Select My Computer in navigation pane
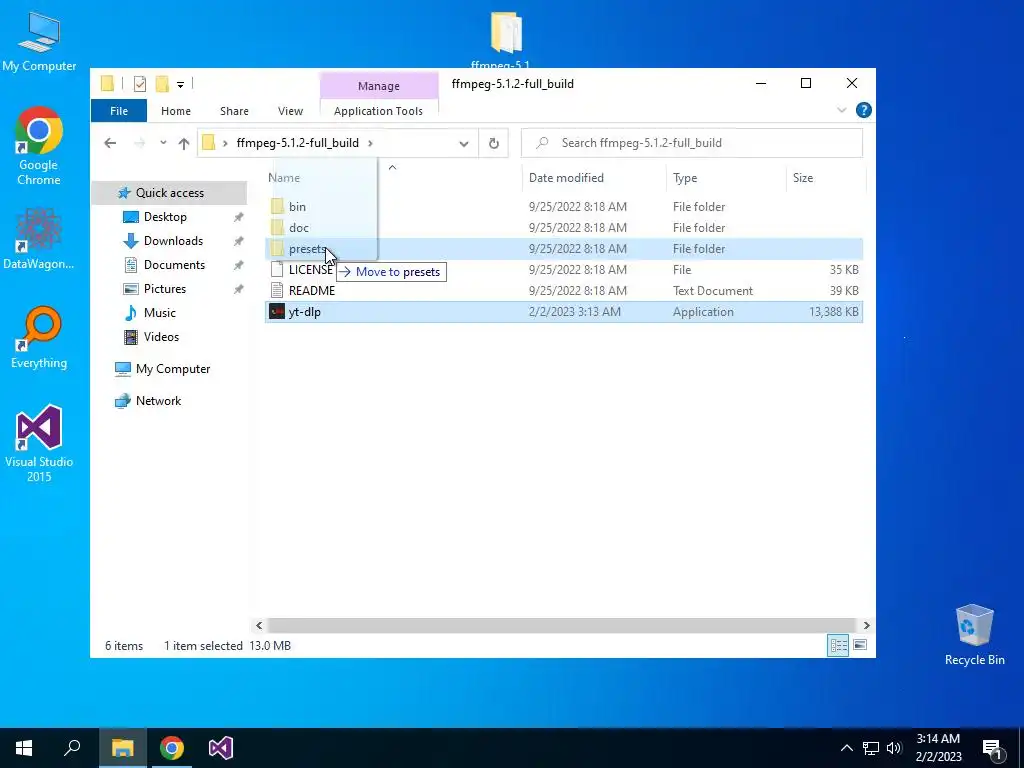Viewport: 1024px width, 768px height. point(173,369)
